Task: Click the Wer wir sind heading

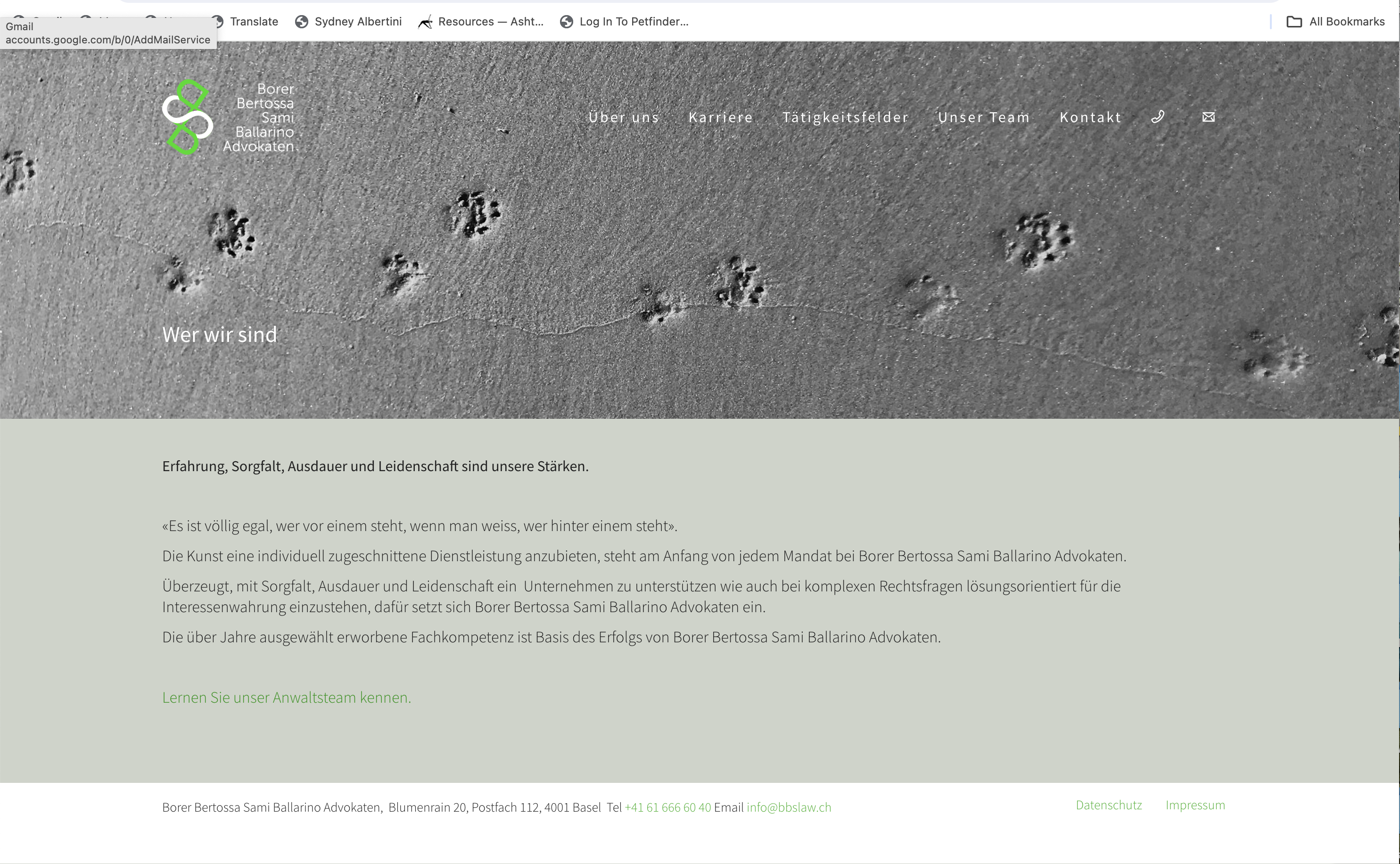Action: coord(219,334)
